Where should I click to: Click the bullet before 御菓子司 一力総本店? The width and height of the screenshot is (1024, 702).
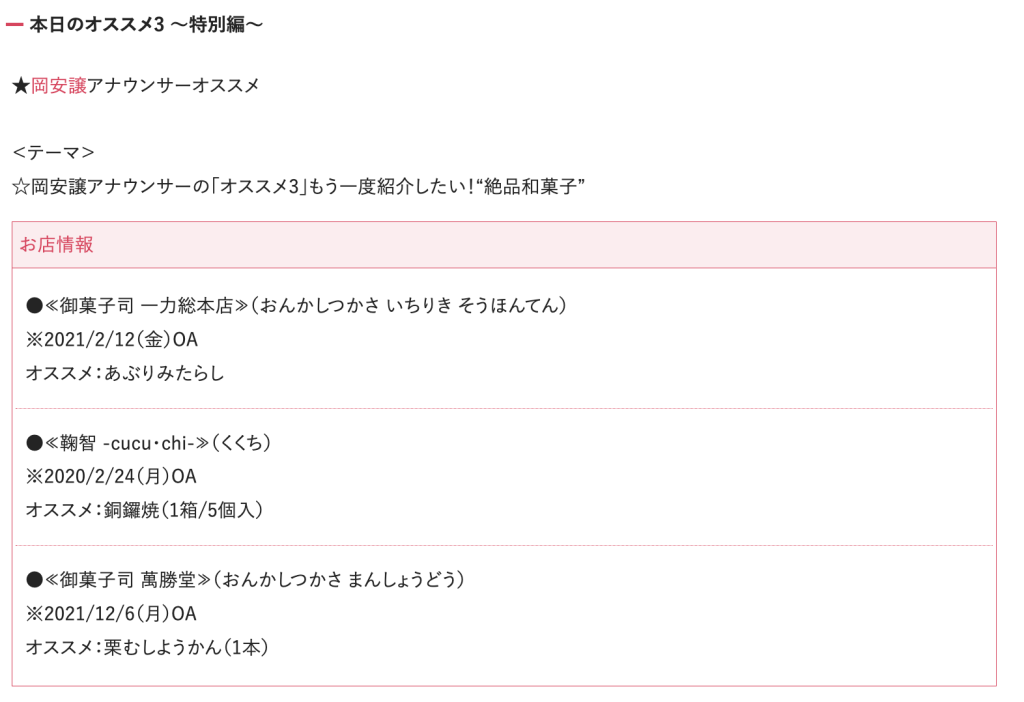pyautogui.click(x=35, y=305)
